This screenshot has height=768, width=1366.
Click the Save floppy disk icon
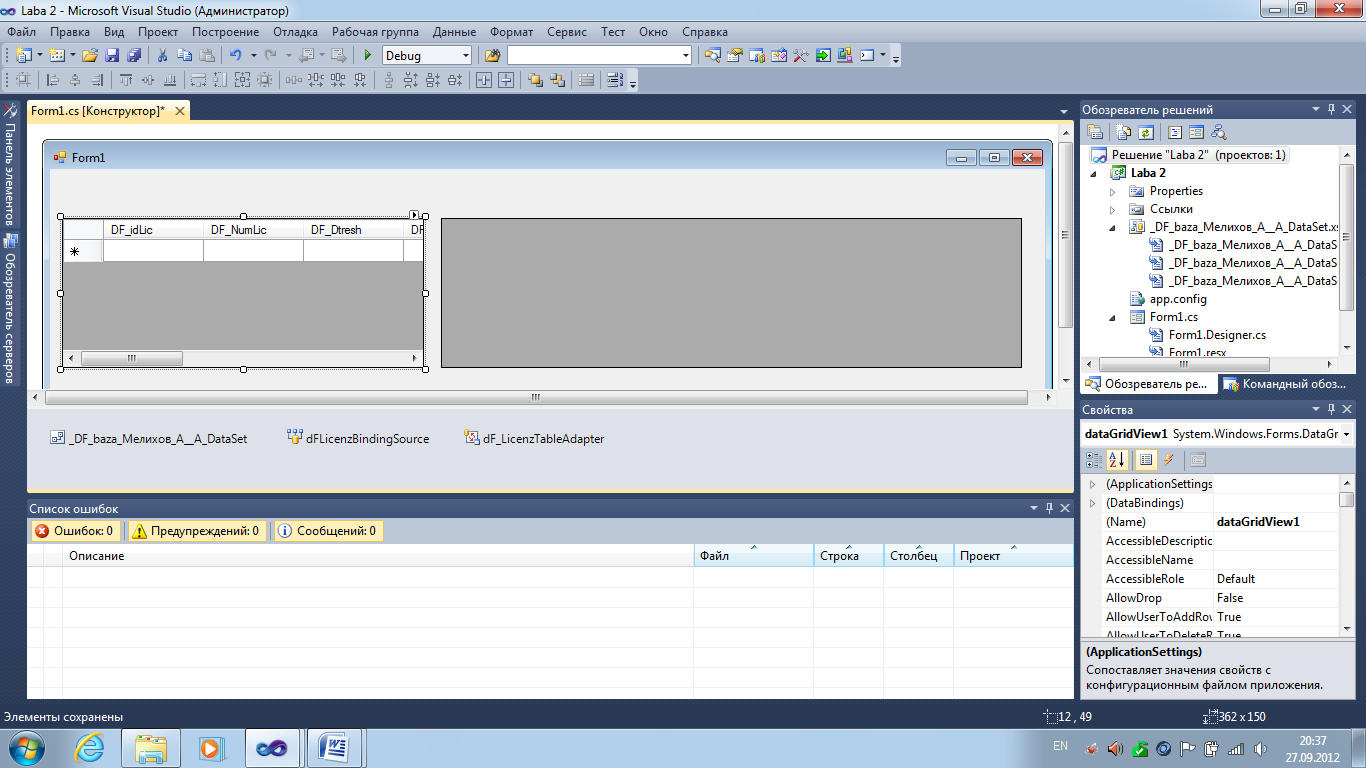(x=112, y=56)
